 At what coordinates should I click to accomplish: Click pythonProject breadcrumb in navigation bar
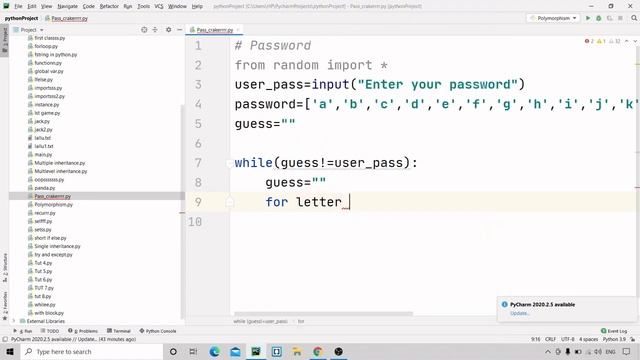21,18
